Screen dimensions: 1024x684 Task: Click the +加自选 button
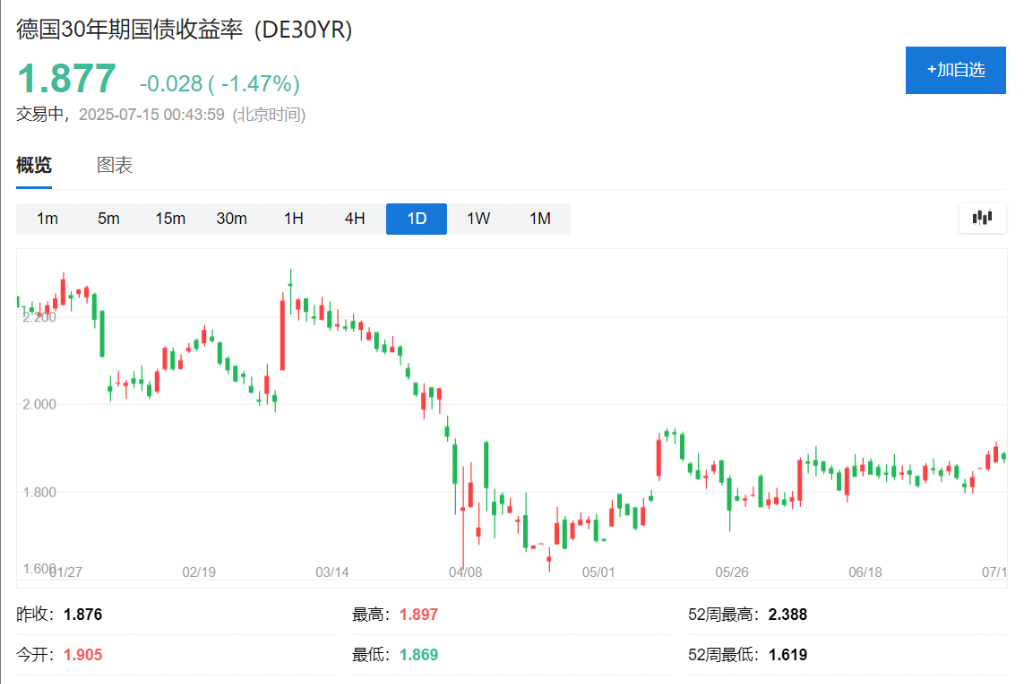(954, 70)
